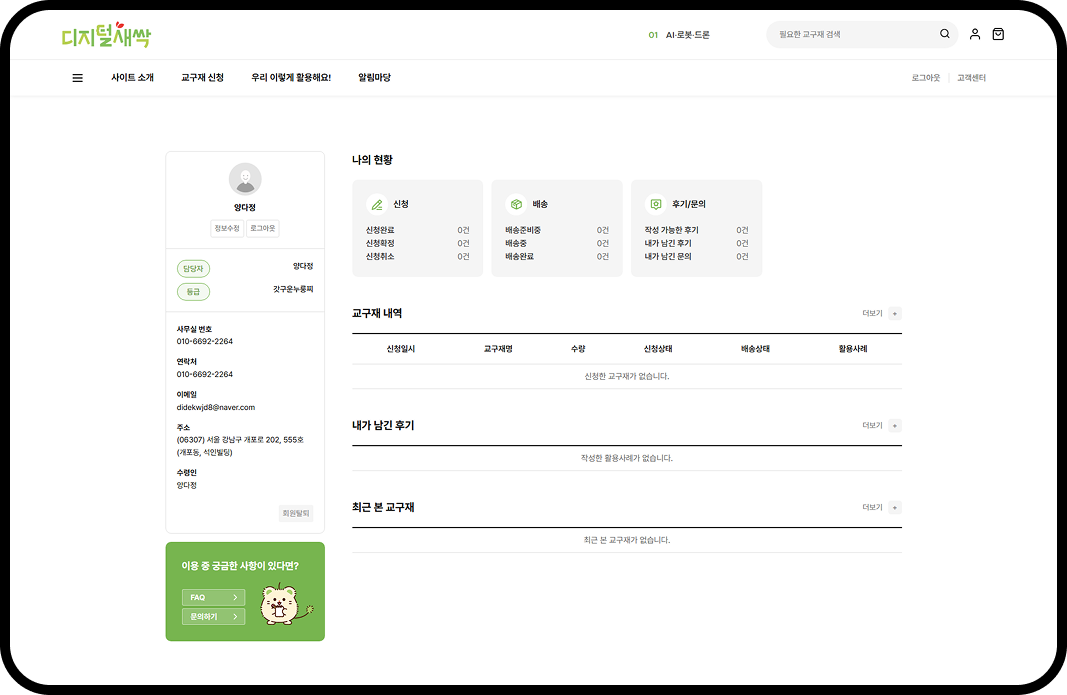Click the 신청완료 row

pos(417,230)
